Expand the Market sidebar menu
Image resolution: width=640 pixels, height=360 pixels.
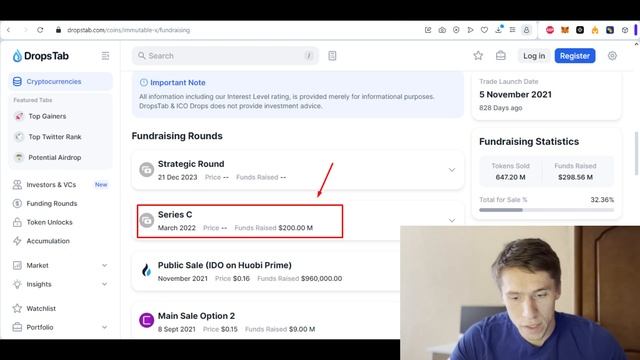tap(104, 265)
